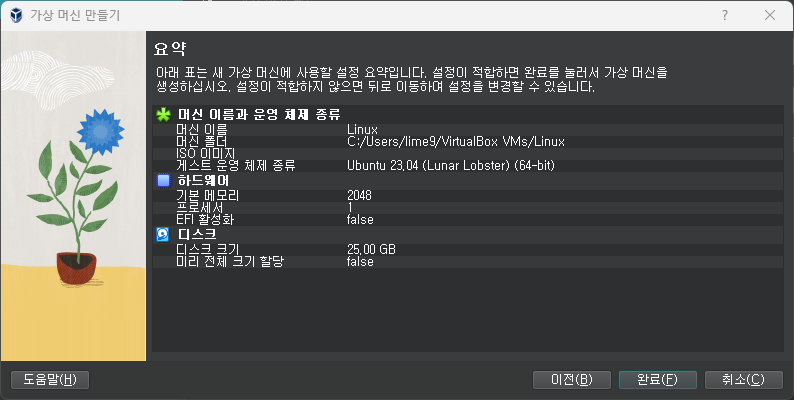Click the folder path C:/Users/lime9/VirtualBox VMs/Linux

[x=456, y=141]
